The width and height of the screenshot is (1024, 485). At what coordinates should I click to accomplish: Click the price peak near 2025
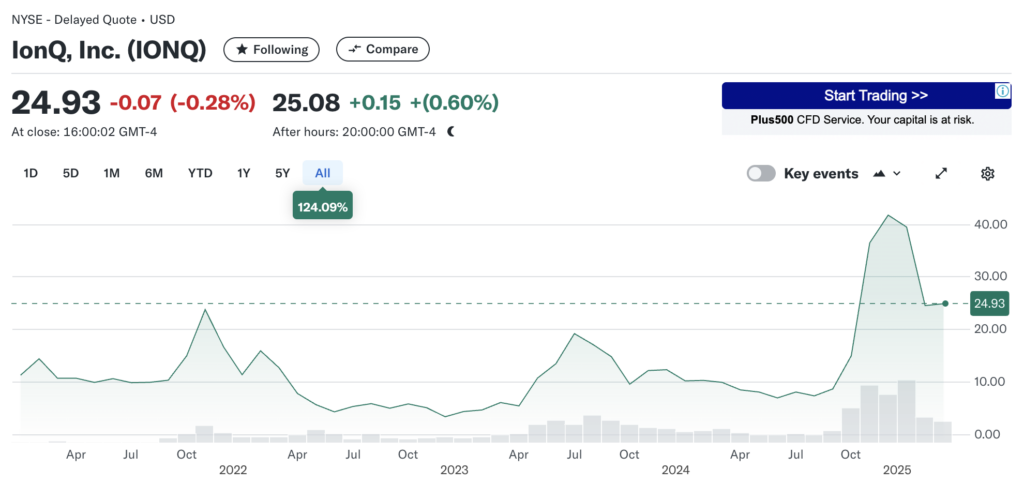pos(888,215)
